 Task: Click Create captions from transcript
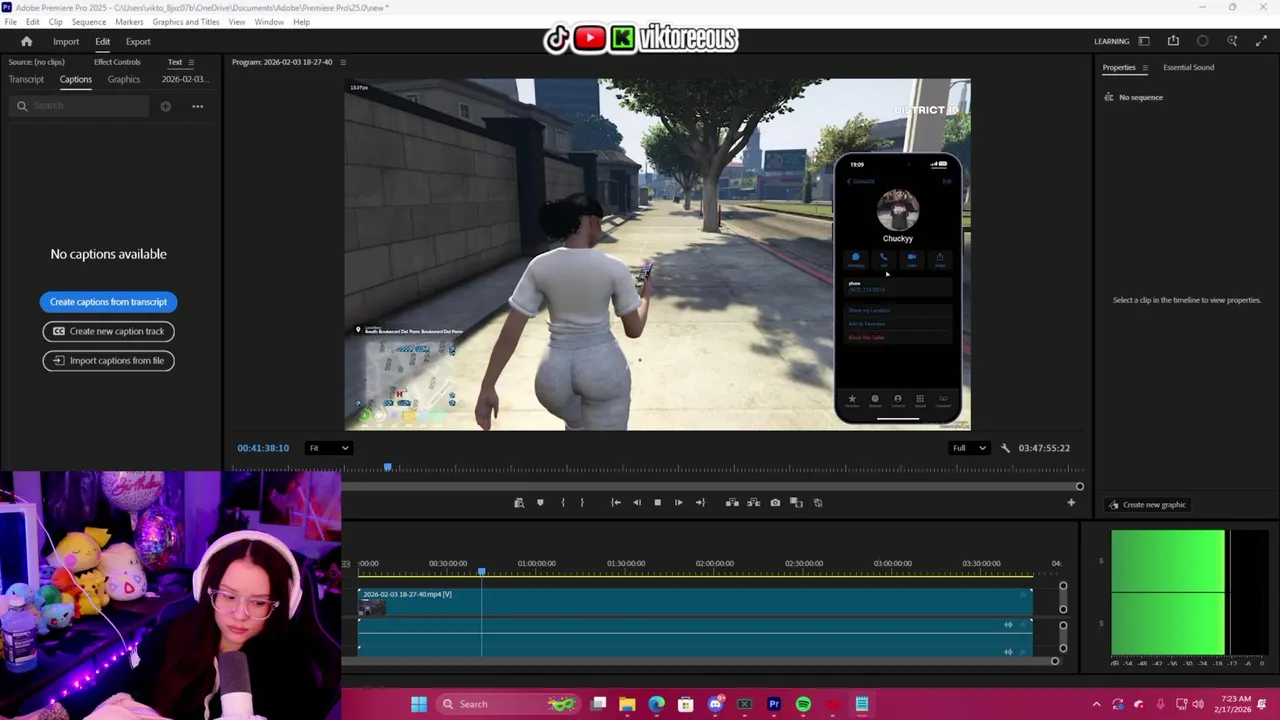(x=108, y=302)
